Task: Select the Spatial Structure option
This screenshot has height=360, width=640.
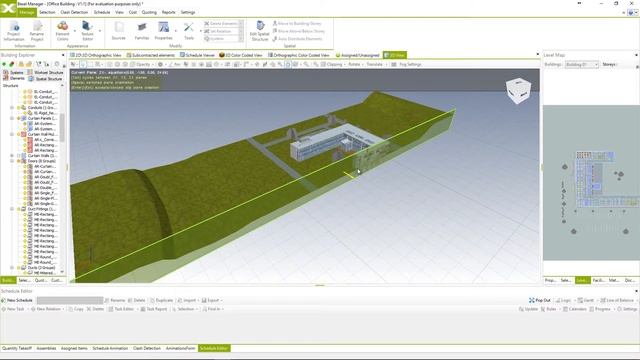Action: pos(45,78)
